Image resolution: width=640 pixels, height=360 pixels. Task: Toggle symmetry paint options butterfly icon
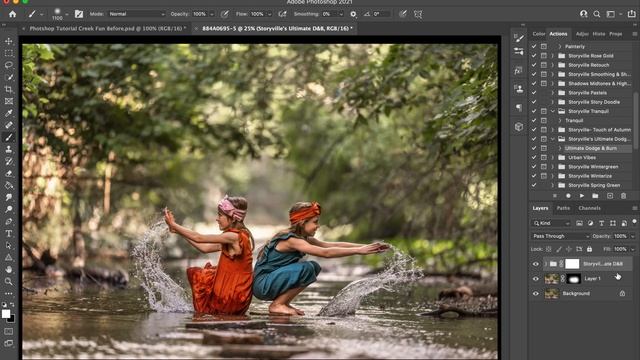pos(418,14)
